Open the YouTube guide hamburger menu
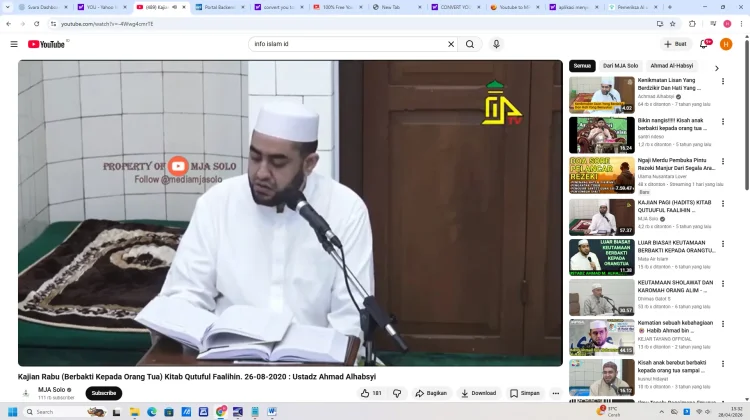This screenshot has width=750, height=420. (14, 44)
